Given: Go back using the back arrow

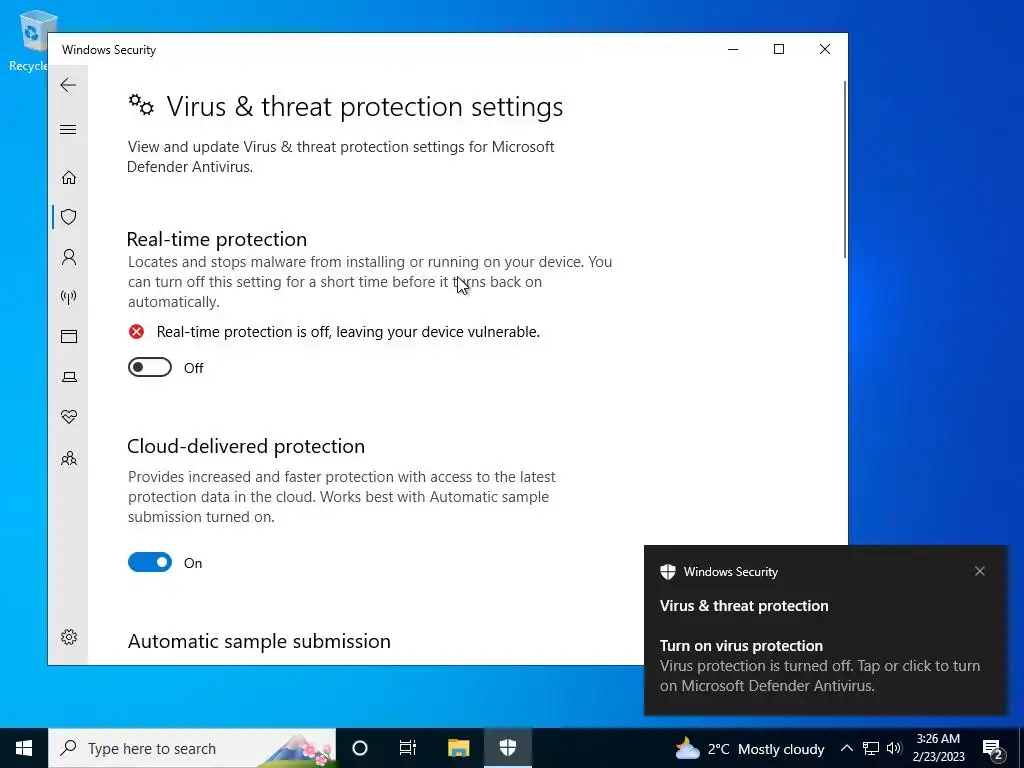Looking at the screenshot, I should 68,85.
